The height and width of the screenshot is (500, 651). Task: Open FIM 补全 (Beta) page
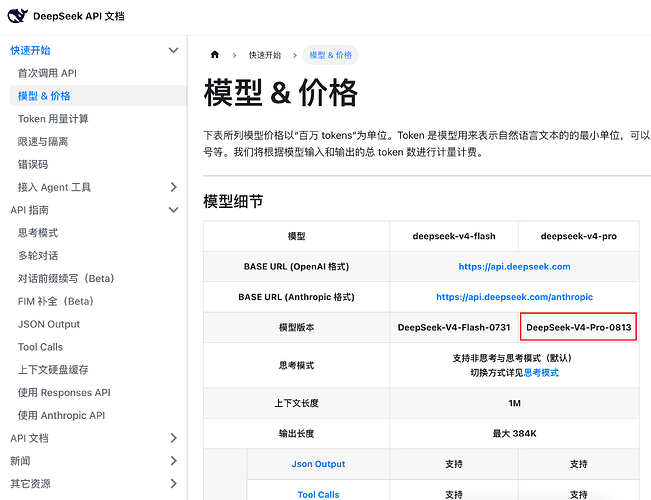(56, 301)
